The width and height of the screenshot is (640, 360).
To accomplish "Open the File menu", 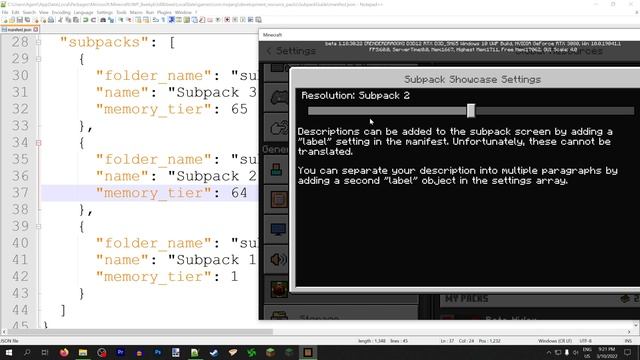I will click(x=5, y=12).
